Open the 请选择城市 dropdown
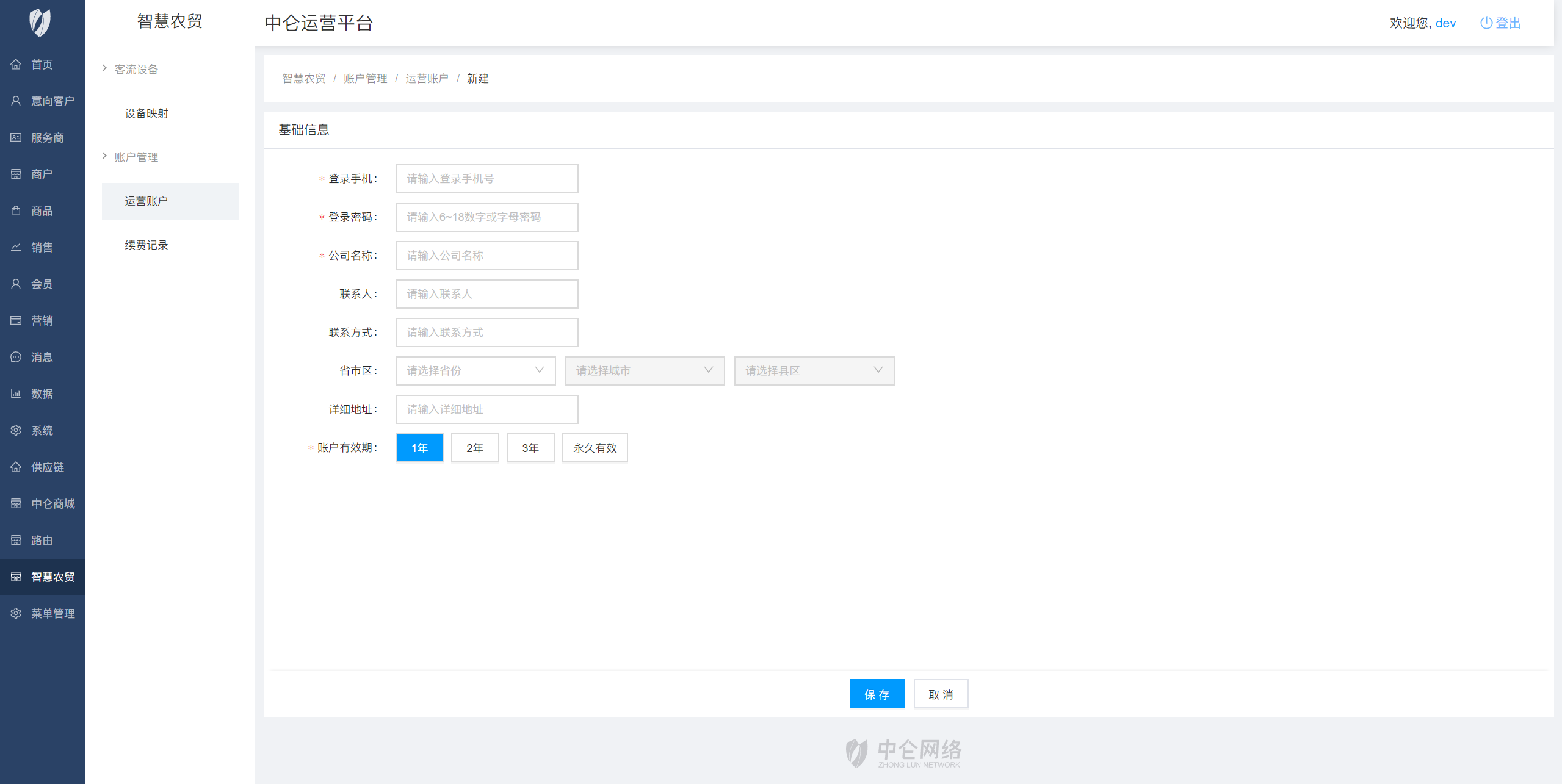The width and height of the screenshot is (1562, 784). pyautogui.click(x=644, y=370)
